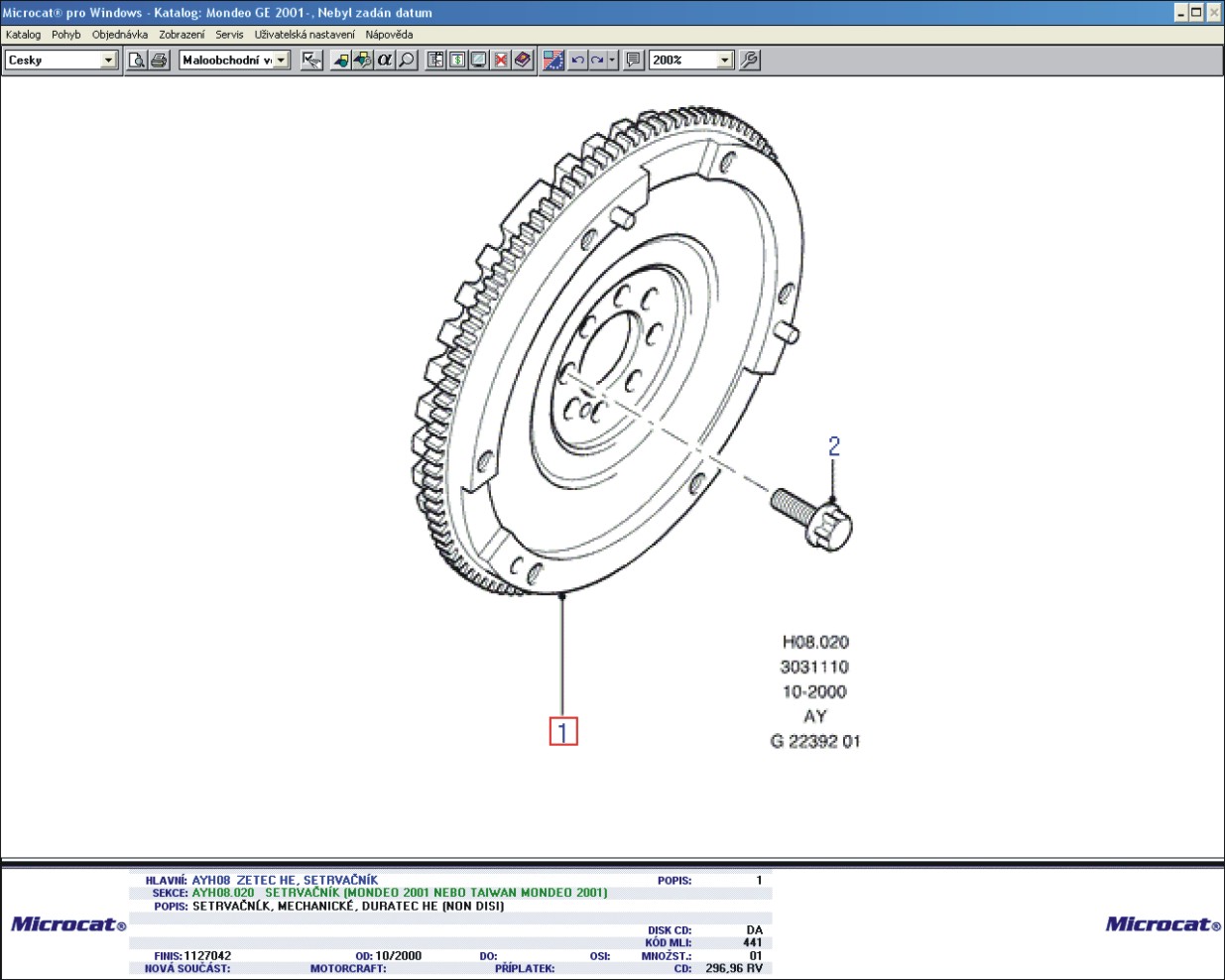Click the notes comment icon
This screenshot has height=980, width=1225.
point(633,61)
